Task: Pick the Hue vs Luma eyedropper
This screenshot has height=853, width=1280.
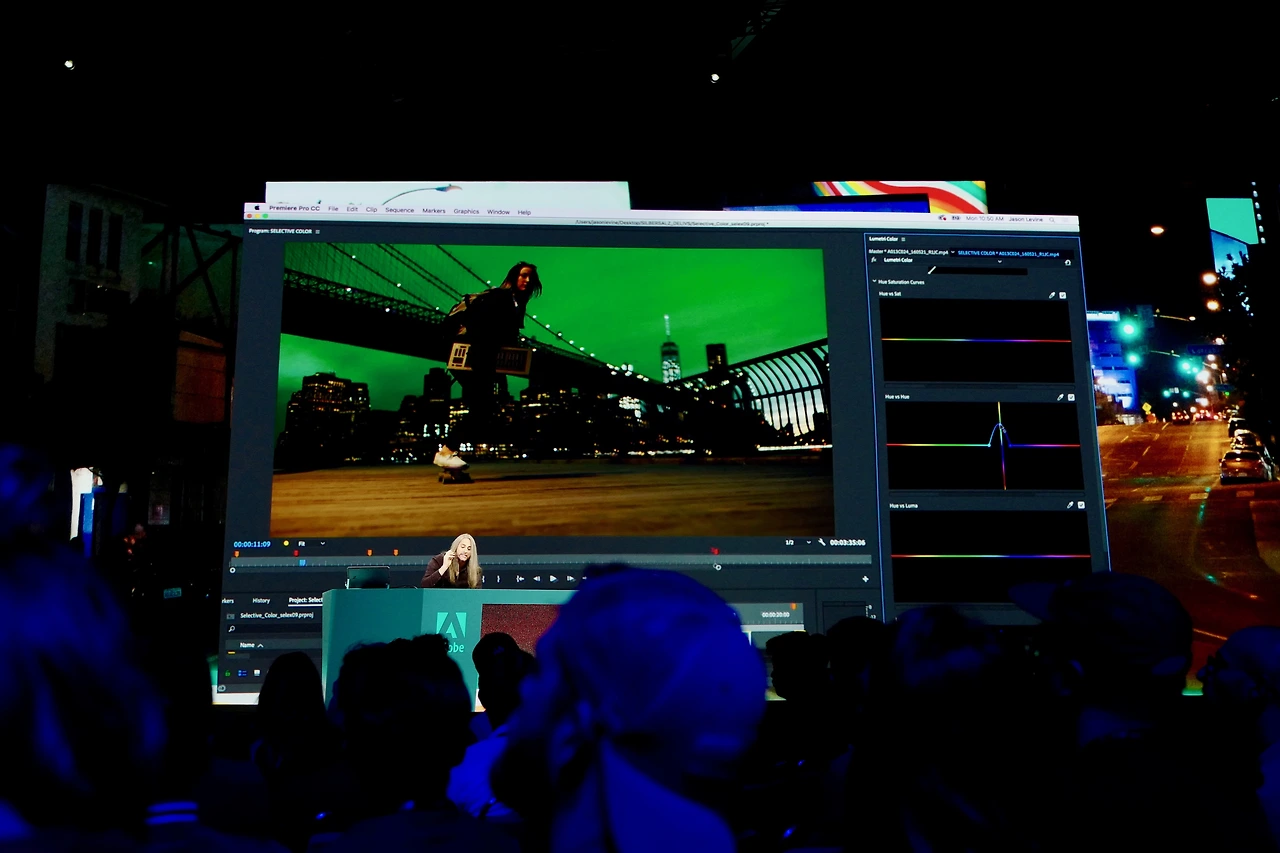Action: tap(1070, 505)
